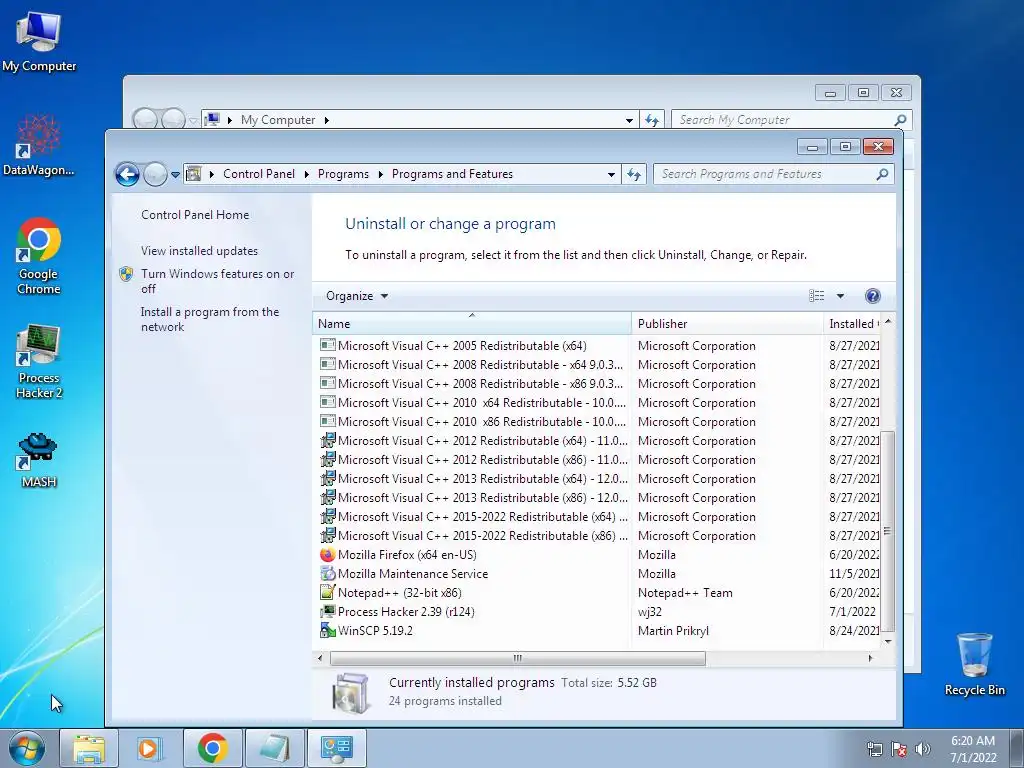Click the wj32 publisher cell
The image size is (1024, 768).
[650, 612]
